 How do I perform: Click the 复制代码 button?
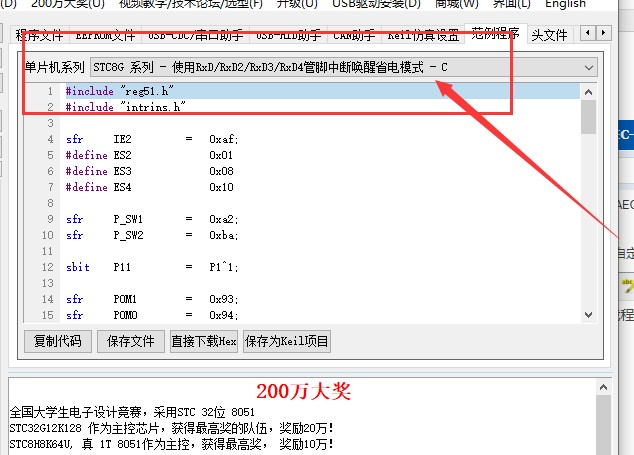click(58, 341)
